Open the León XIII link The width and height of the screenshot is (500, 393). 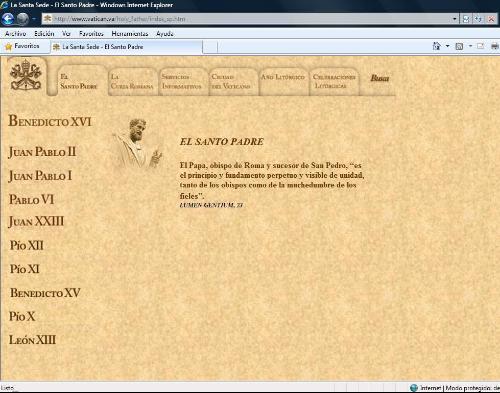[32, 340]
